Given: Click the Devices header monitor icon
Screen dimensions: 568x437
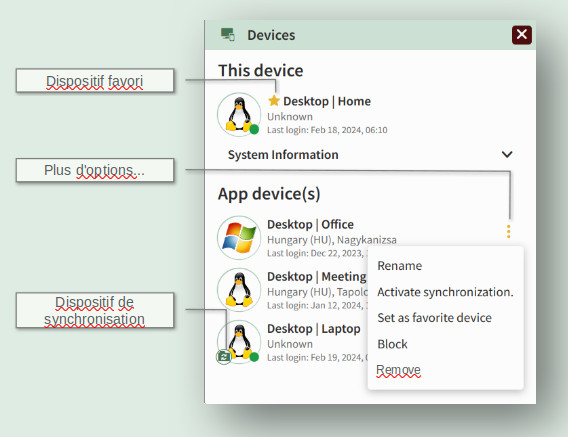Looking at the screenshot, I should 228,35.
